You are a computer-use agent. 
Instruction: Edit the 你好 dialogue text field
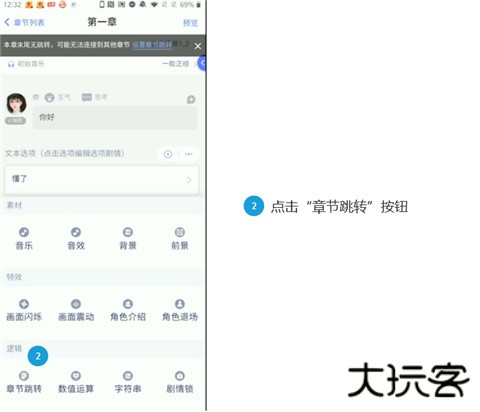[115, 117]
